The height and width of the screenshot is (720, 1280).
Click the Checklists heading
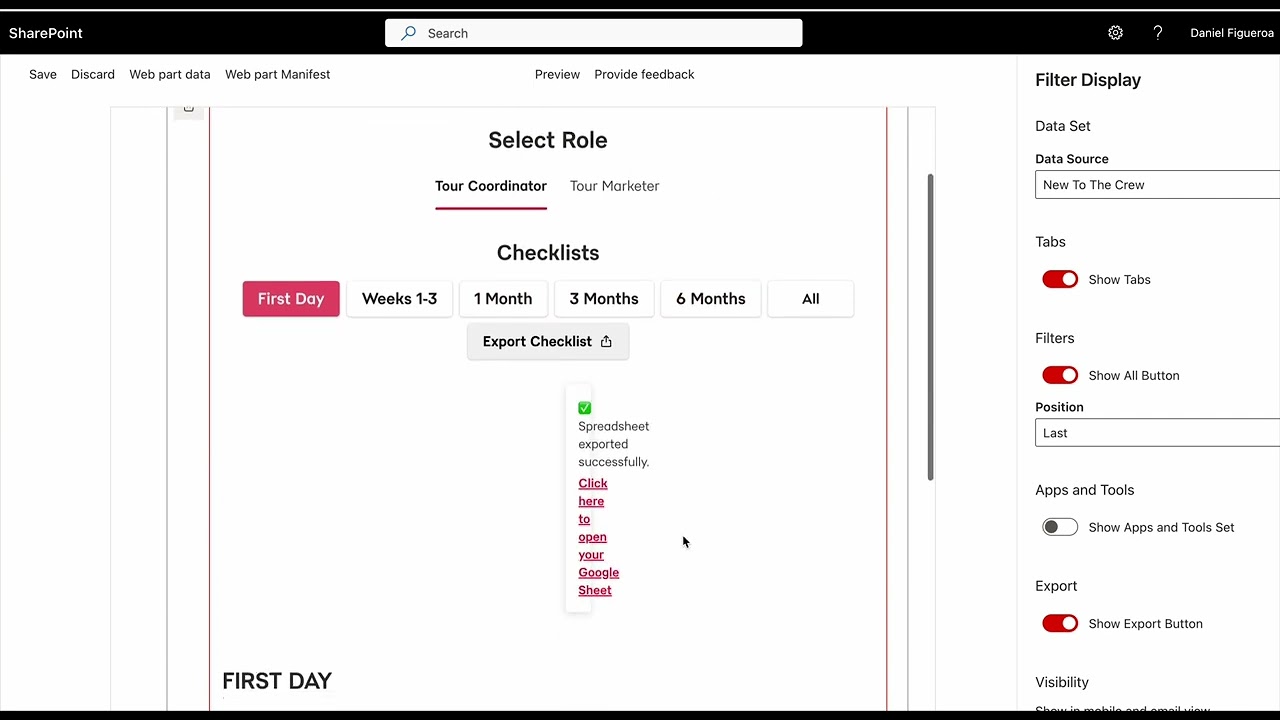pyautogui.click(x=548, y=253)
